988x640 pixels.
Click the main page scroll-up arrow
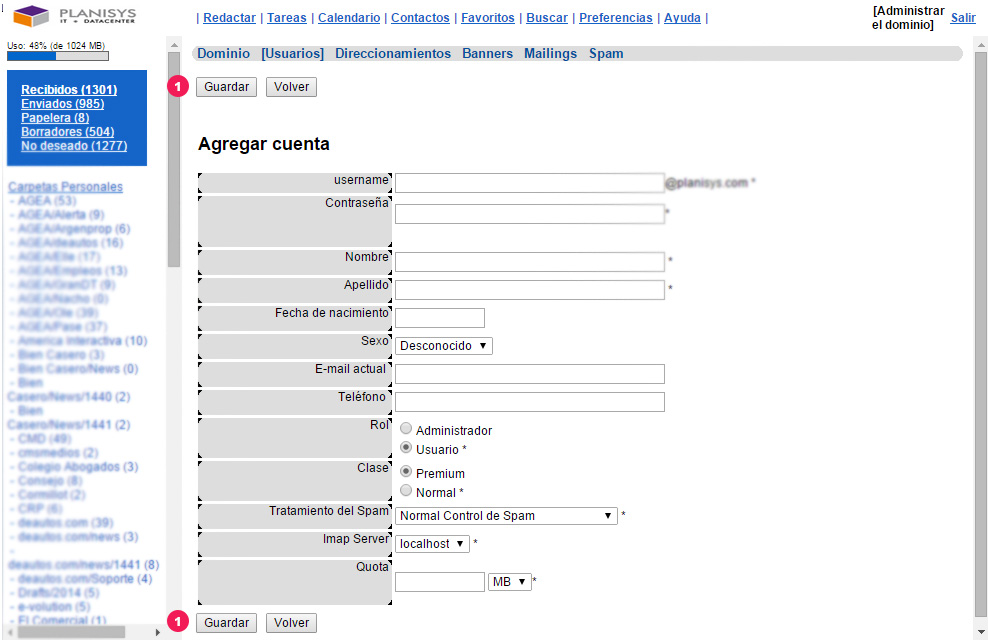(980, 45)
